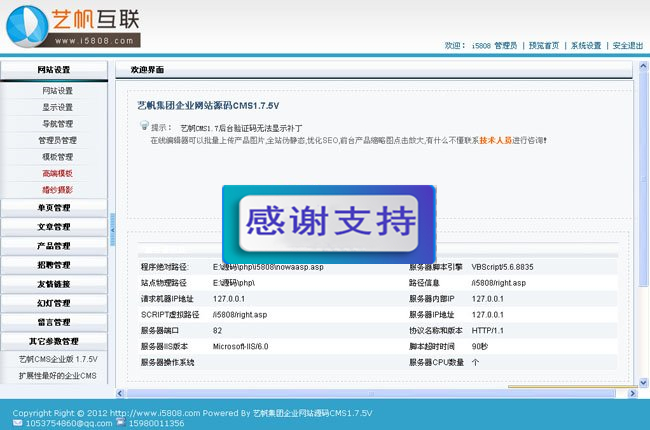Click 站点物理路径 value E:\源码\php\

click(233, 283)
